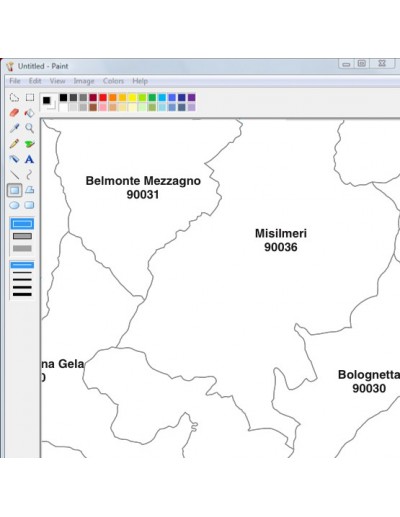The width and height of the screenshot is (400, 517).
Task: Minimize the Paint window
Action: pos(346,64)
